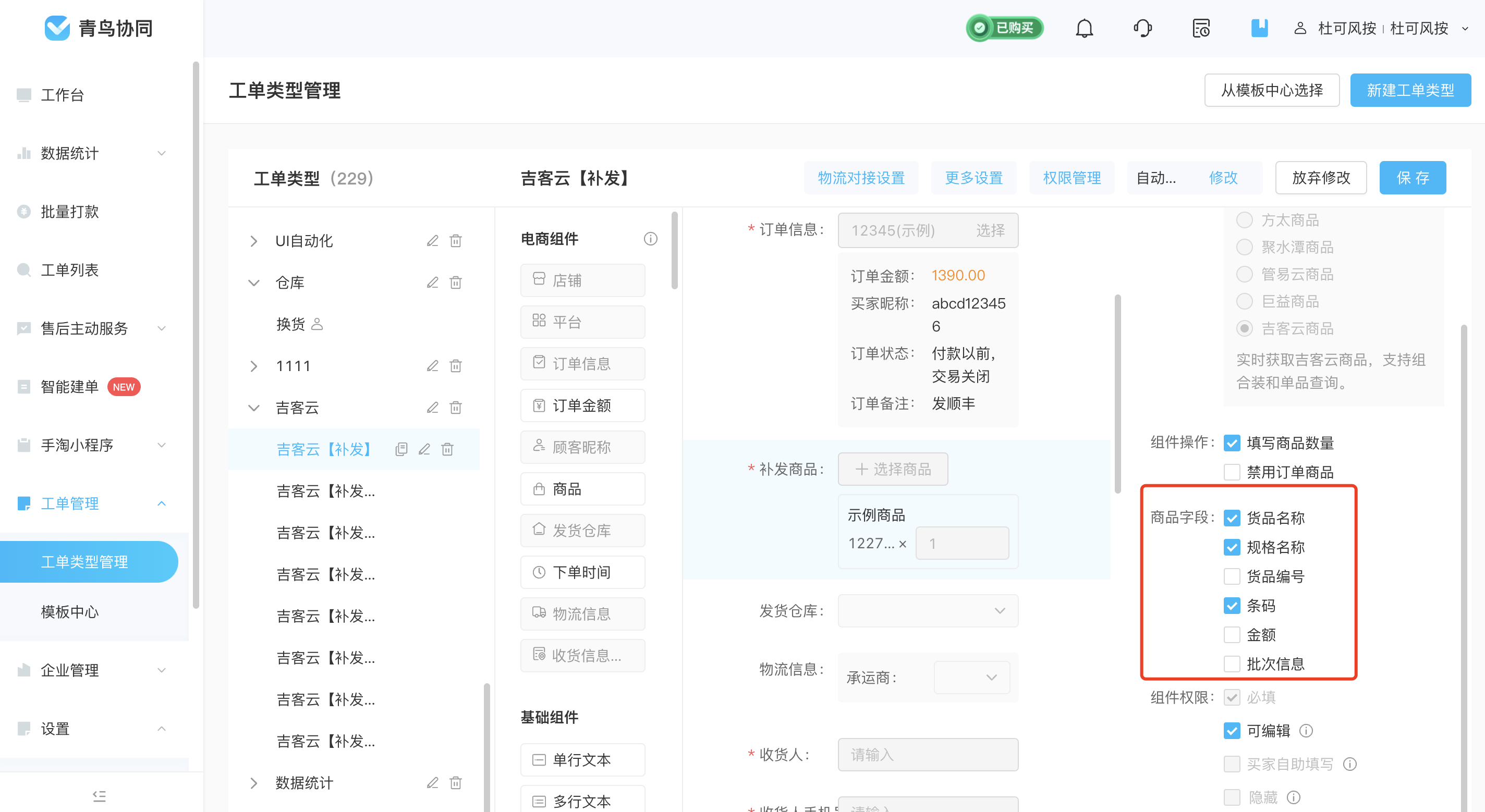Open 物流对接设置

861,178
